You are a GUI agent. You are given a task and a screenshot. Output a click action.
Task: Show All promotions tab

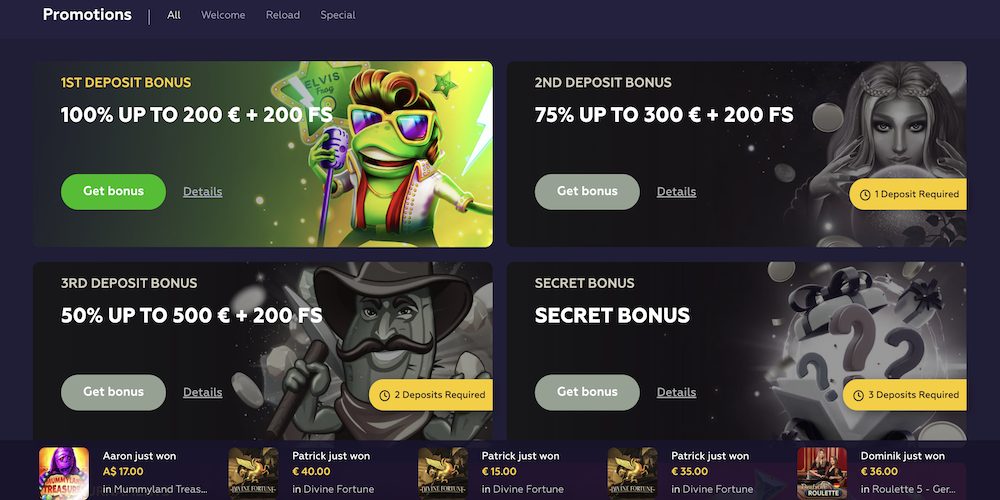coord(173,15)
